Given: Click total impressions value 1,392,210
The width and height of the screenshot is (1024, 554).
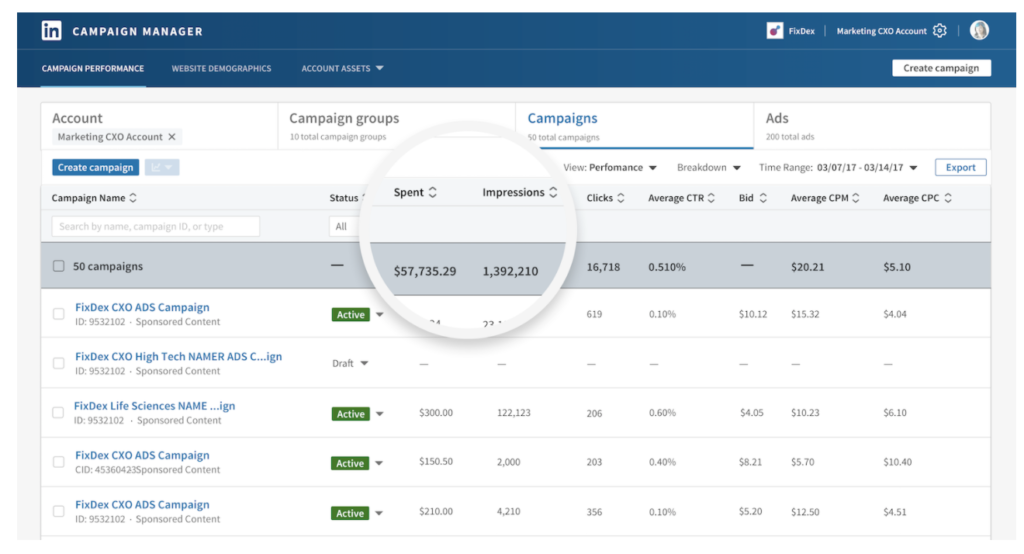Looking at the screenshot, I should tap(510, 271).
